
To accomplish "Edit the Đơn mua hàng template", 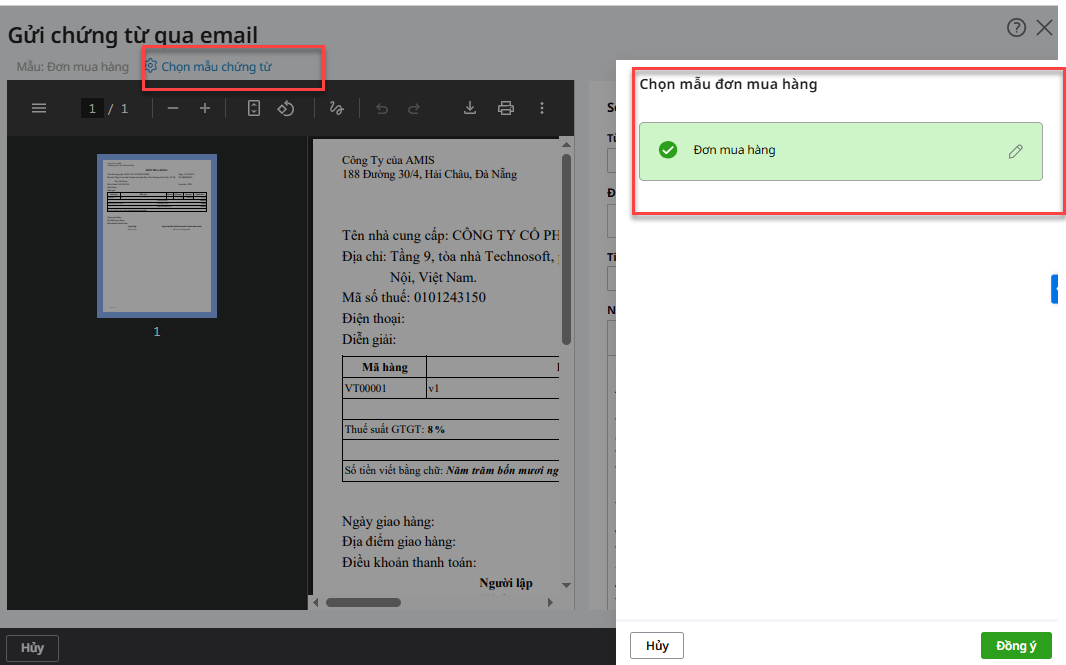I will 1015,151.
